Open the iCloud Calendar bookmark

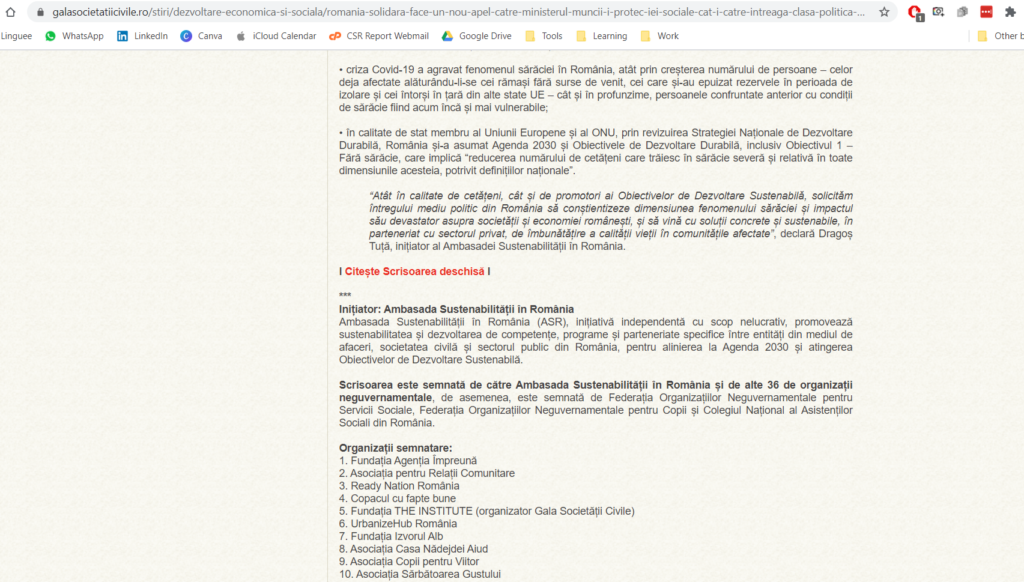(276, 36)
